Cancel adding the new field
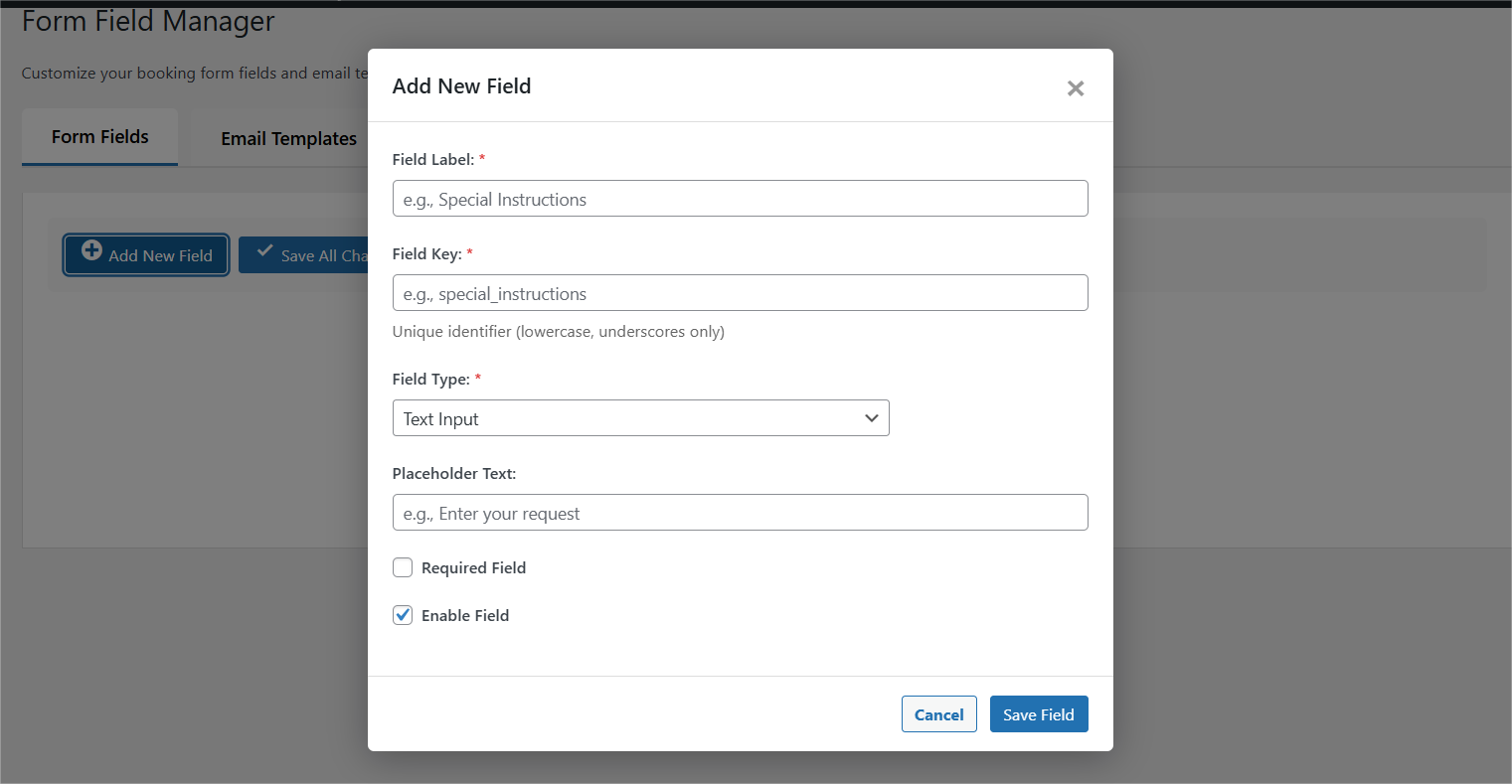Viewport: 1512px width, 784px height. pos(938,713)
